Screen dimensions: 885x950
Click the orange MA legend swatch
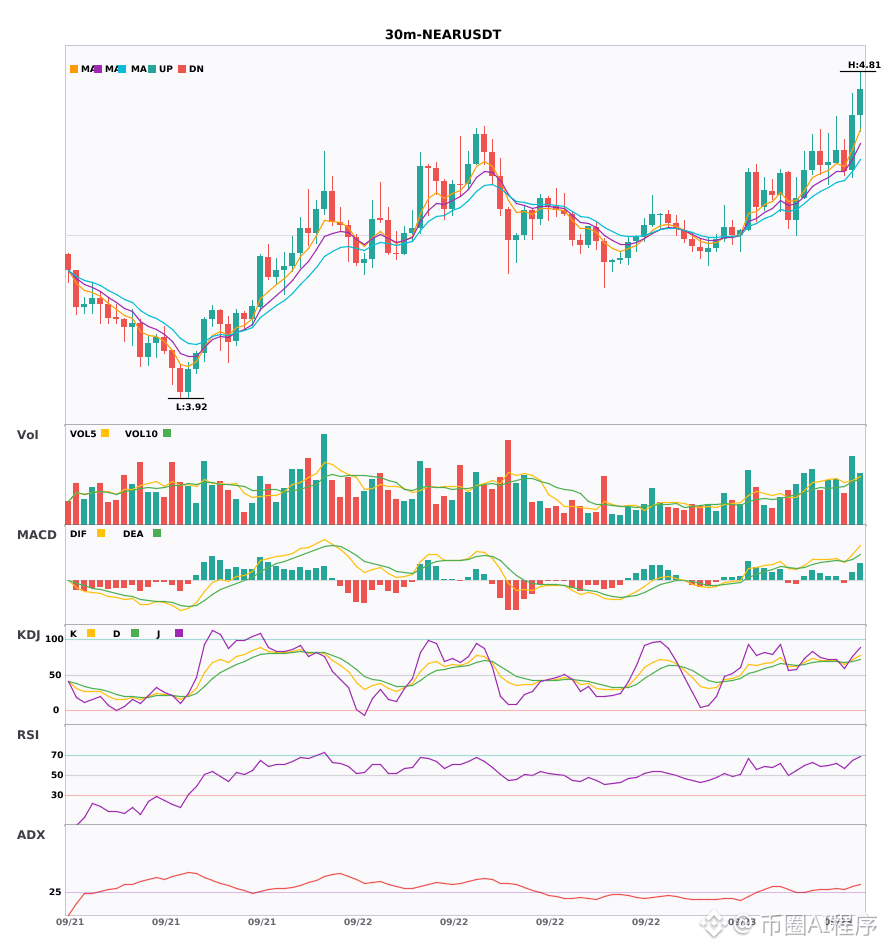click(x=74, y=69)
